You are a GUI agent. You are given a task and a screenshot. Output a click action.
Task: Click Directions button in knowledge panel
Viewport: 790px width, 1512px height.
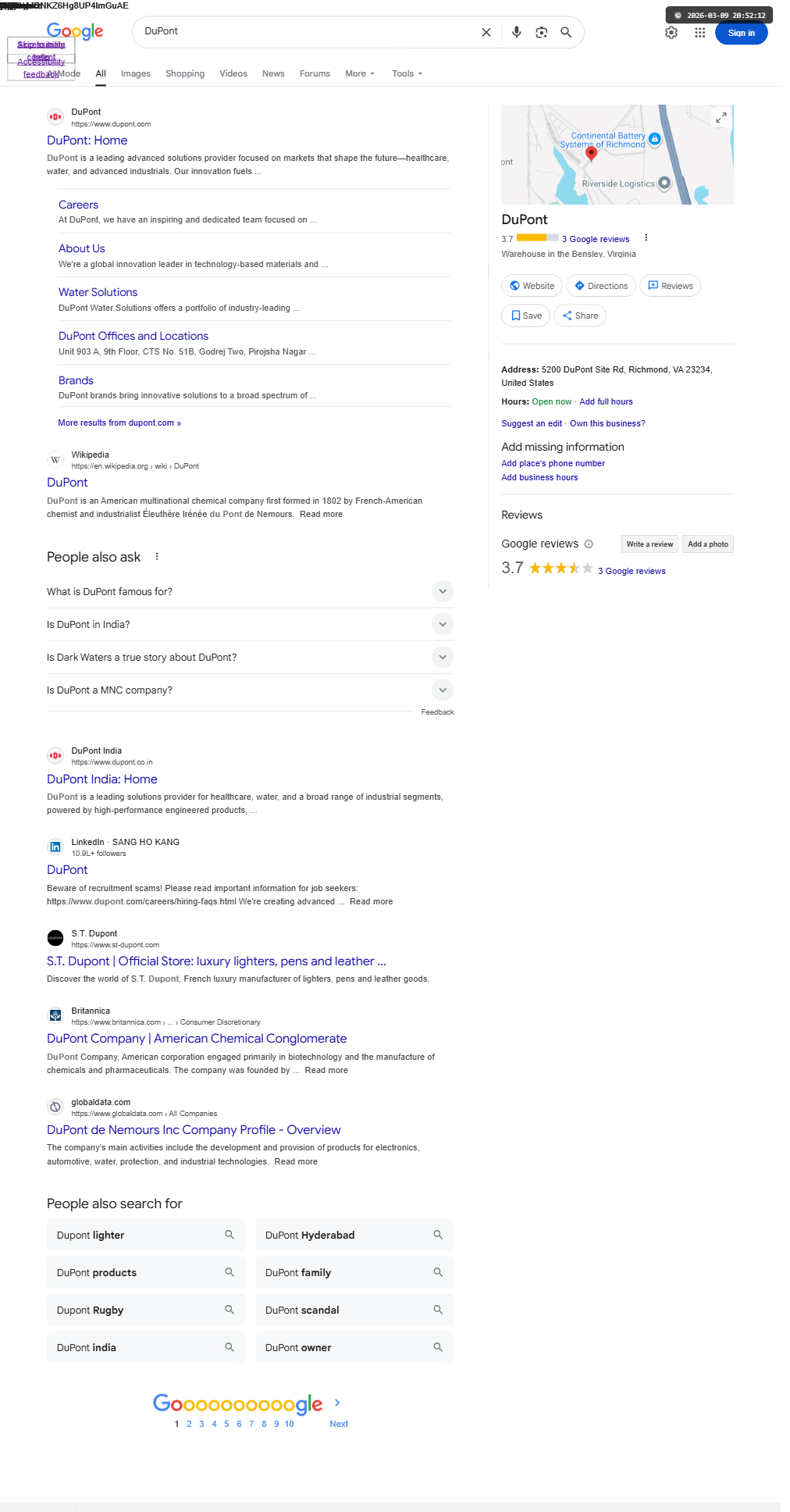click(x=601, y=286)
